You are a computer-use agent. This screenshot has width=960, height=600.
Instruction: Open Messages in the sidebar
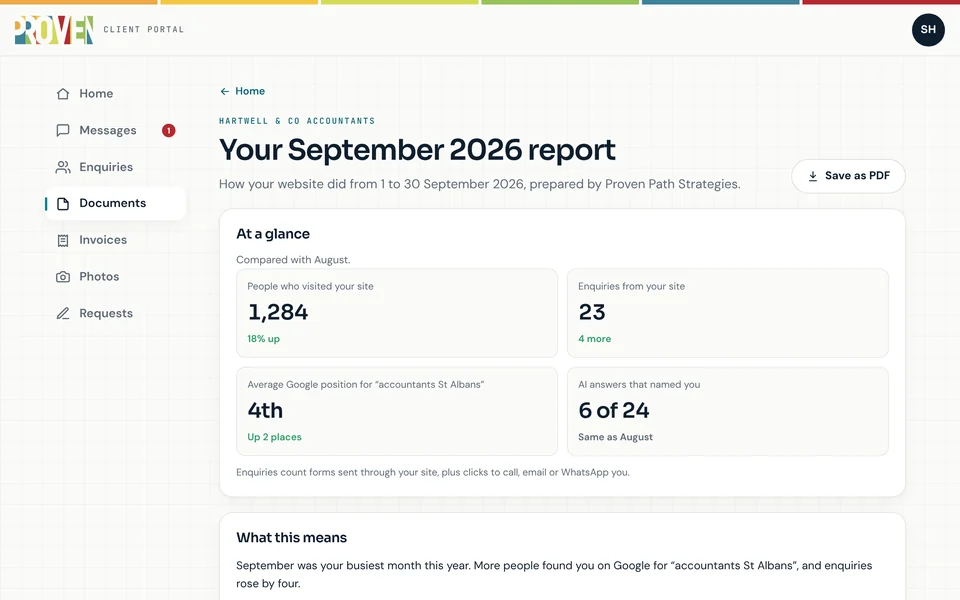115,130
